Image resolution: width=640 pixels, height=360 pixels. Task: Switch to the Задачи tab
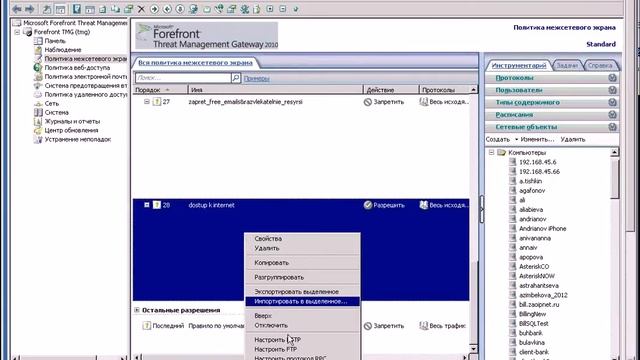coord(567,65)
